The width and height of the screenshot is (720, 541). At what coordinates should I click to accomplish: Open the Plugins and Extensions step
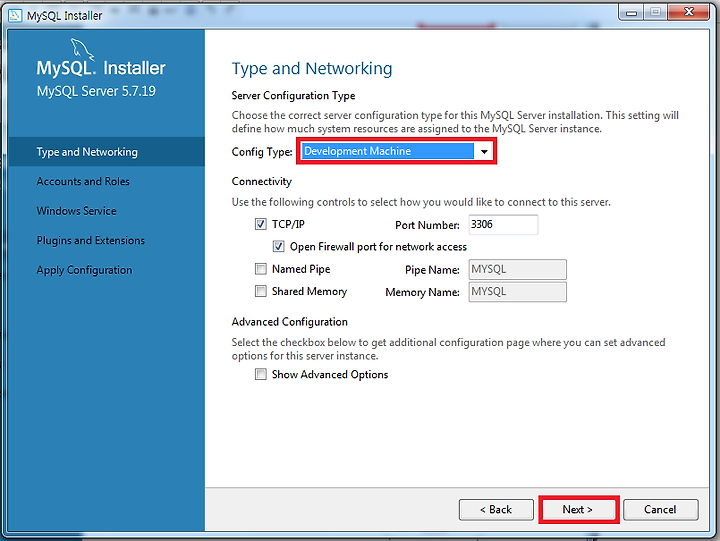90,240
